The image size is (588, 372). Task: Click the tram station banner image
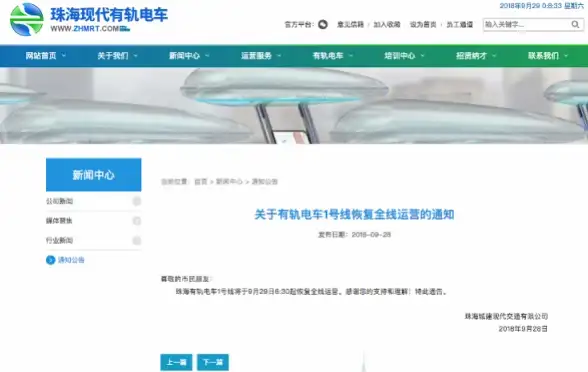pyautogui.click(x=294, y=106)
